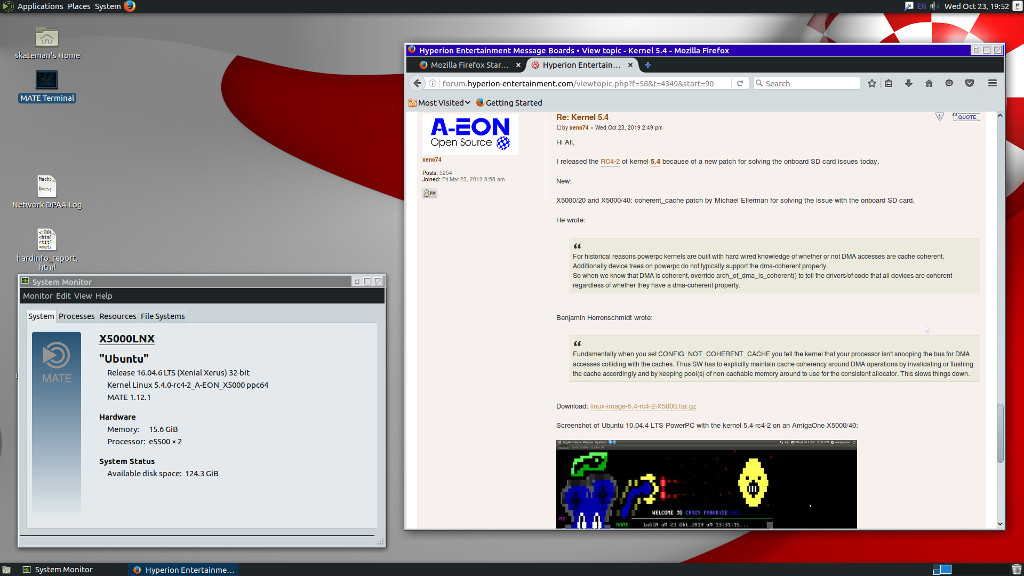Open trash icon in bottom panel
1024x576 pixels.
(x=1016, y=569)
